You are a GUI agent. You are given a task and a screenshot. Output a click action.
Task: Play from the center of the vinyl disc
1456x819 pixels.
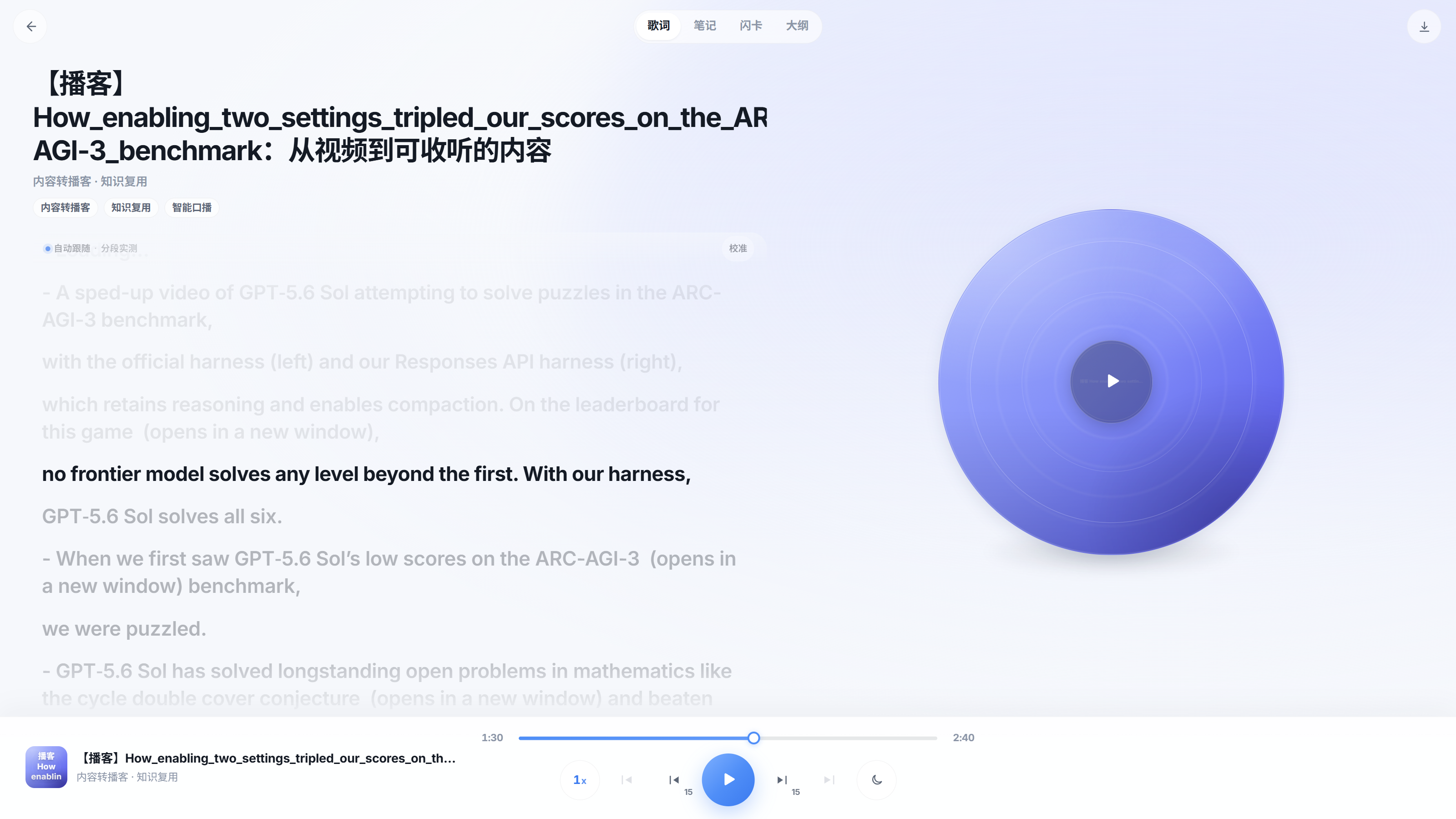[1111, 381]
